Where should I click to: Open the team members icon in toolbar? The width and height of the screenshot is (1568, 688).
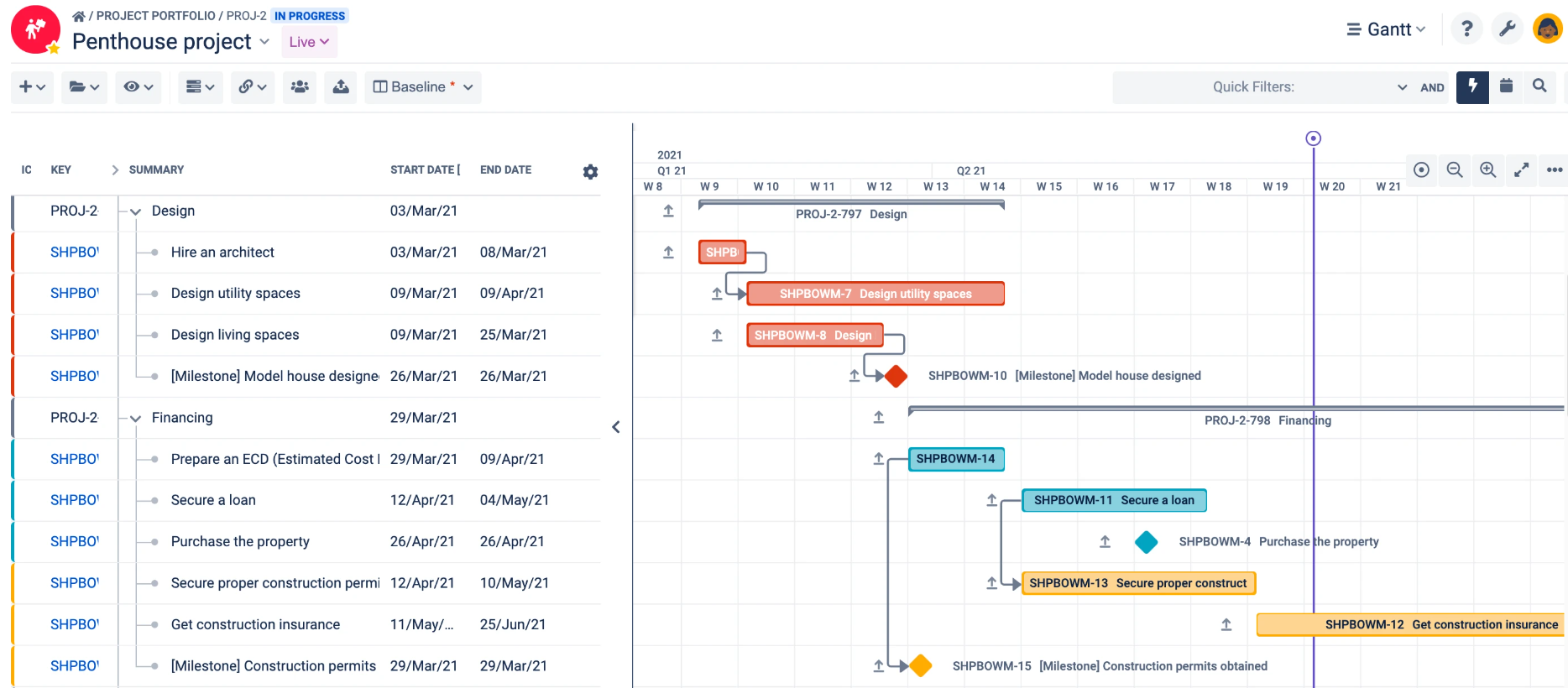[x=300, y=86]
